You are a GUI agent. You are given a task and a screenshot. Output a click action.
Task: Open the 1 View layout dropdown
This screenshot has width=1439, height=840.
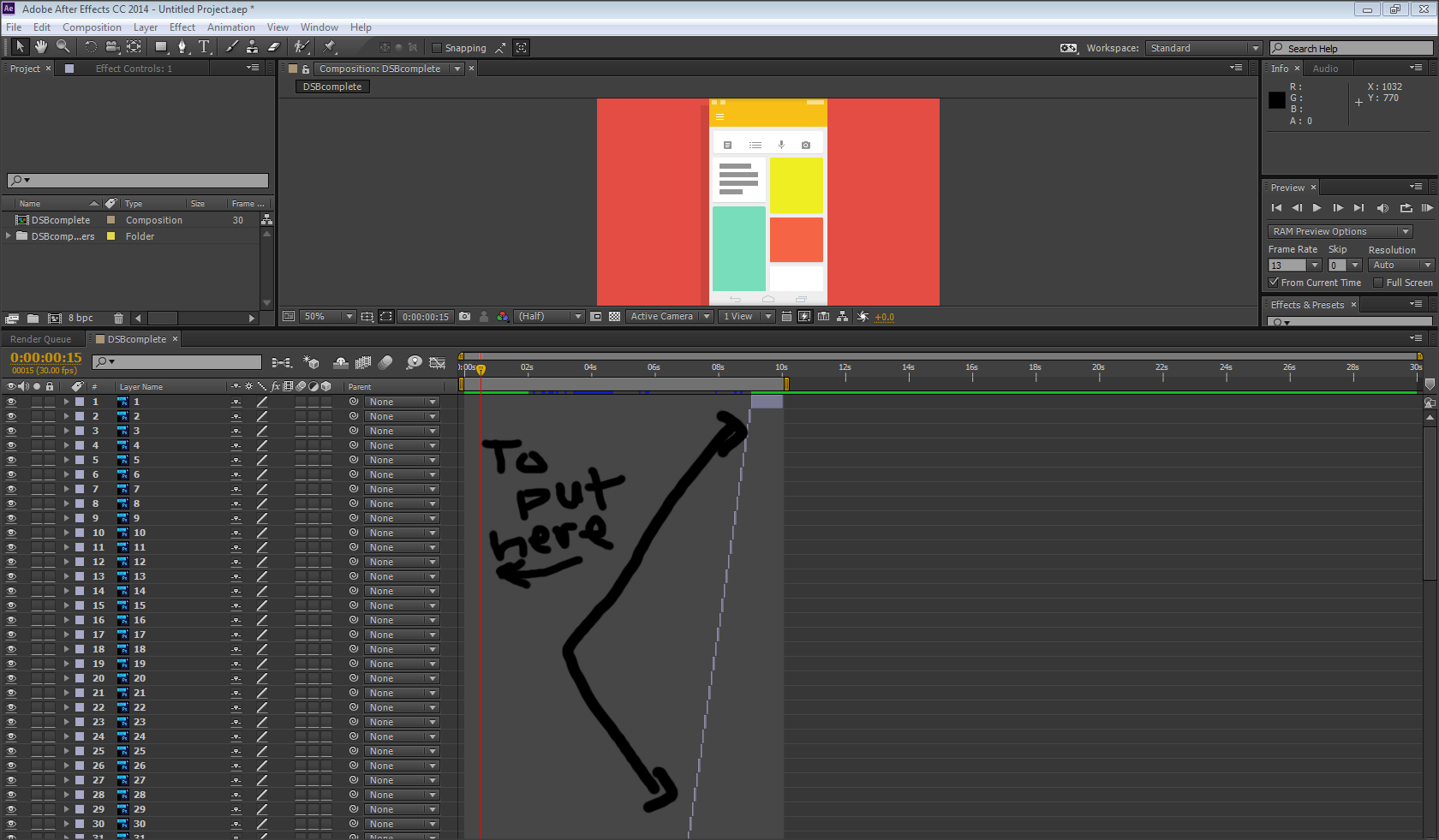(x=746, y=317)
